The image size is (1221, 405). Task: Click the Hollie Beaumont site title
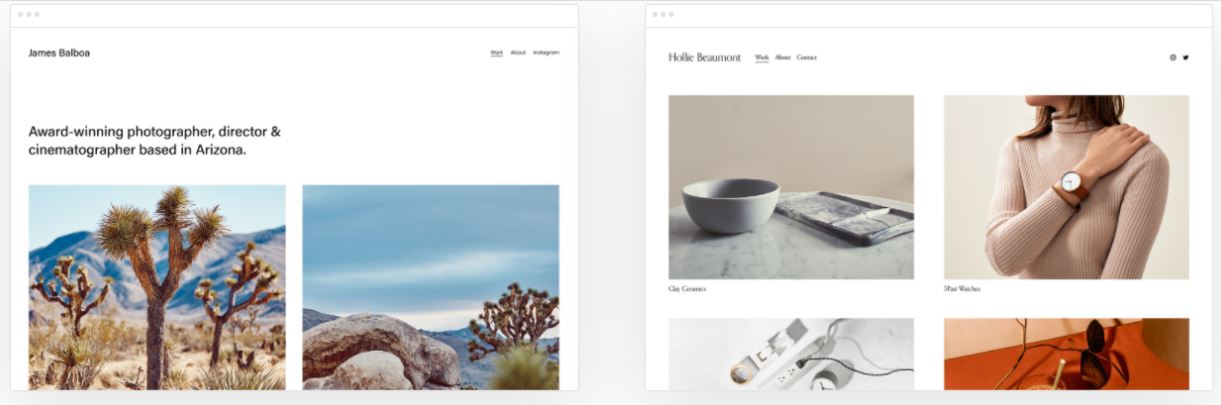(x=705, y=57)
